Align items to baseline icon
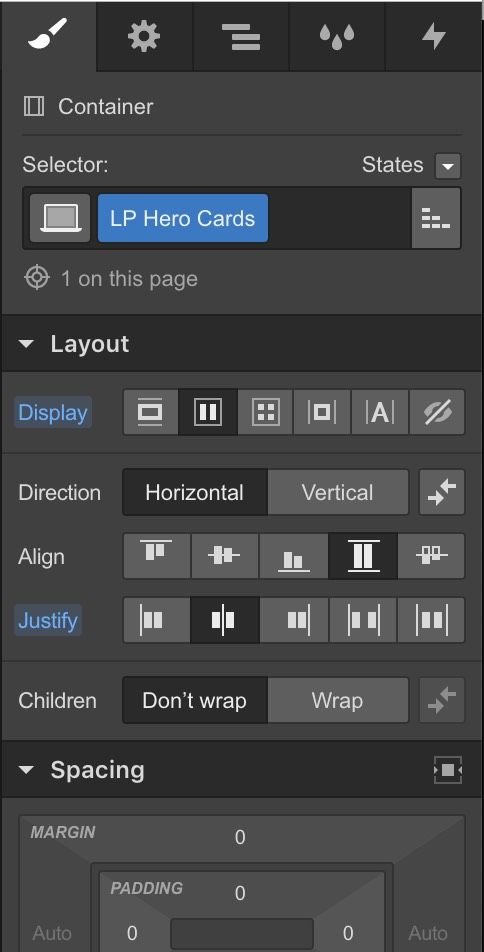Image resolution: width=484 pixels, height=952 pixels. tap(431, 556)
